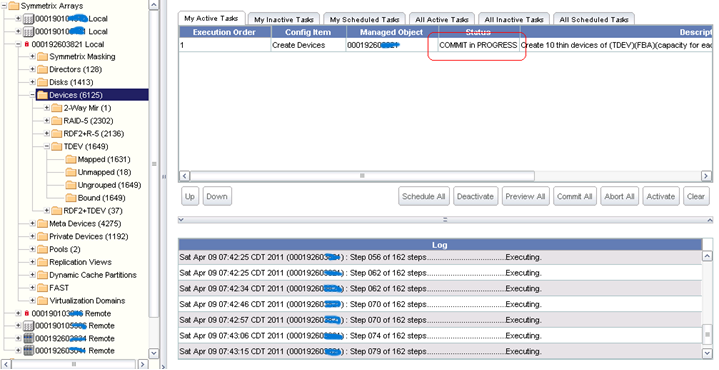
Task: Click the Ungrouped (1649) folder icon
Action: tap(71, 185)
